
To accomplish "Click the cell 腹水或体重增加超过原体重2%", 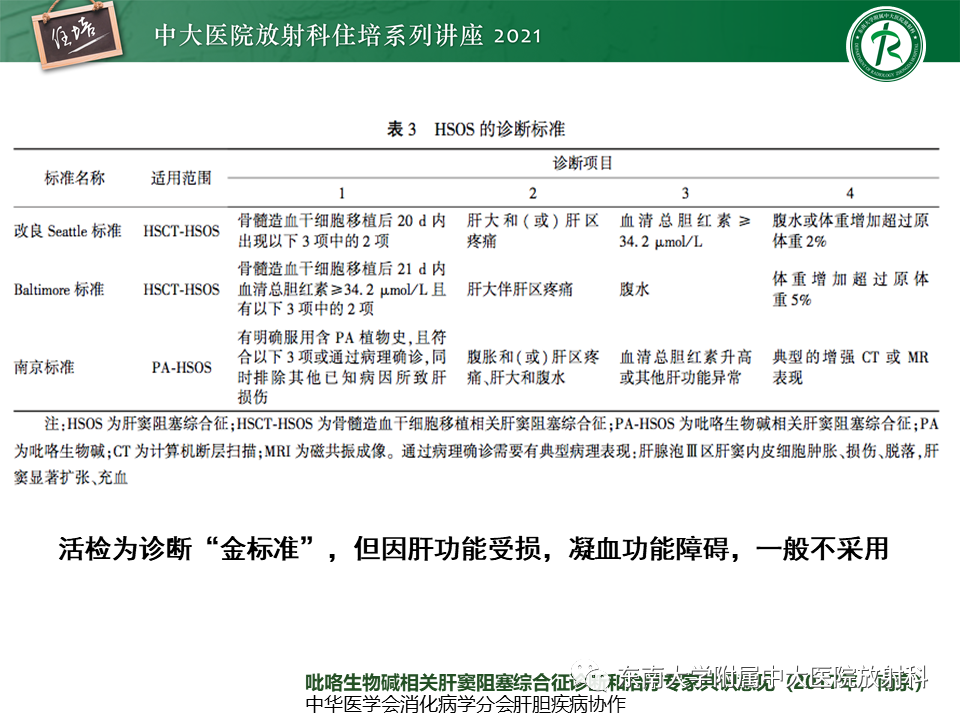I will click(x=850, y=231).
